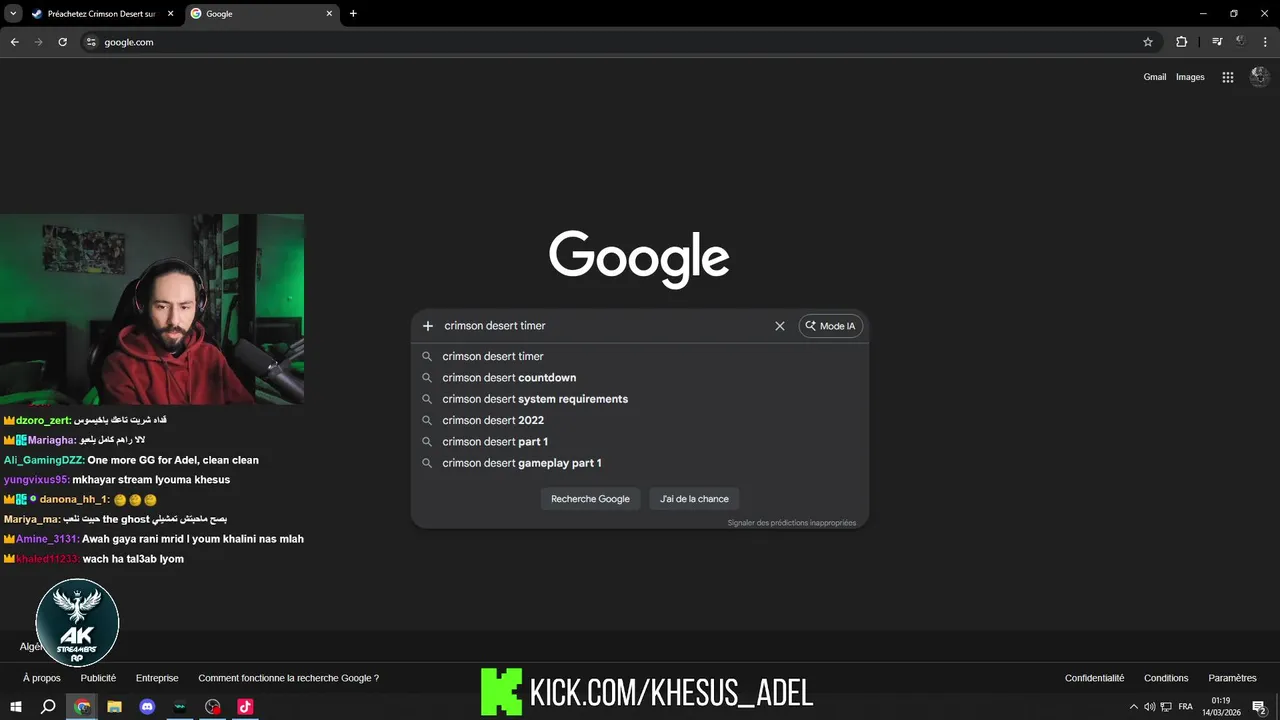This screenshot has width=1280, height=720.
Task: Click the J'ai de la chance button
Action: point(694,499)
